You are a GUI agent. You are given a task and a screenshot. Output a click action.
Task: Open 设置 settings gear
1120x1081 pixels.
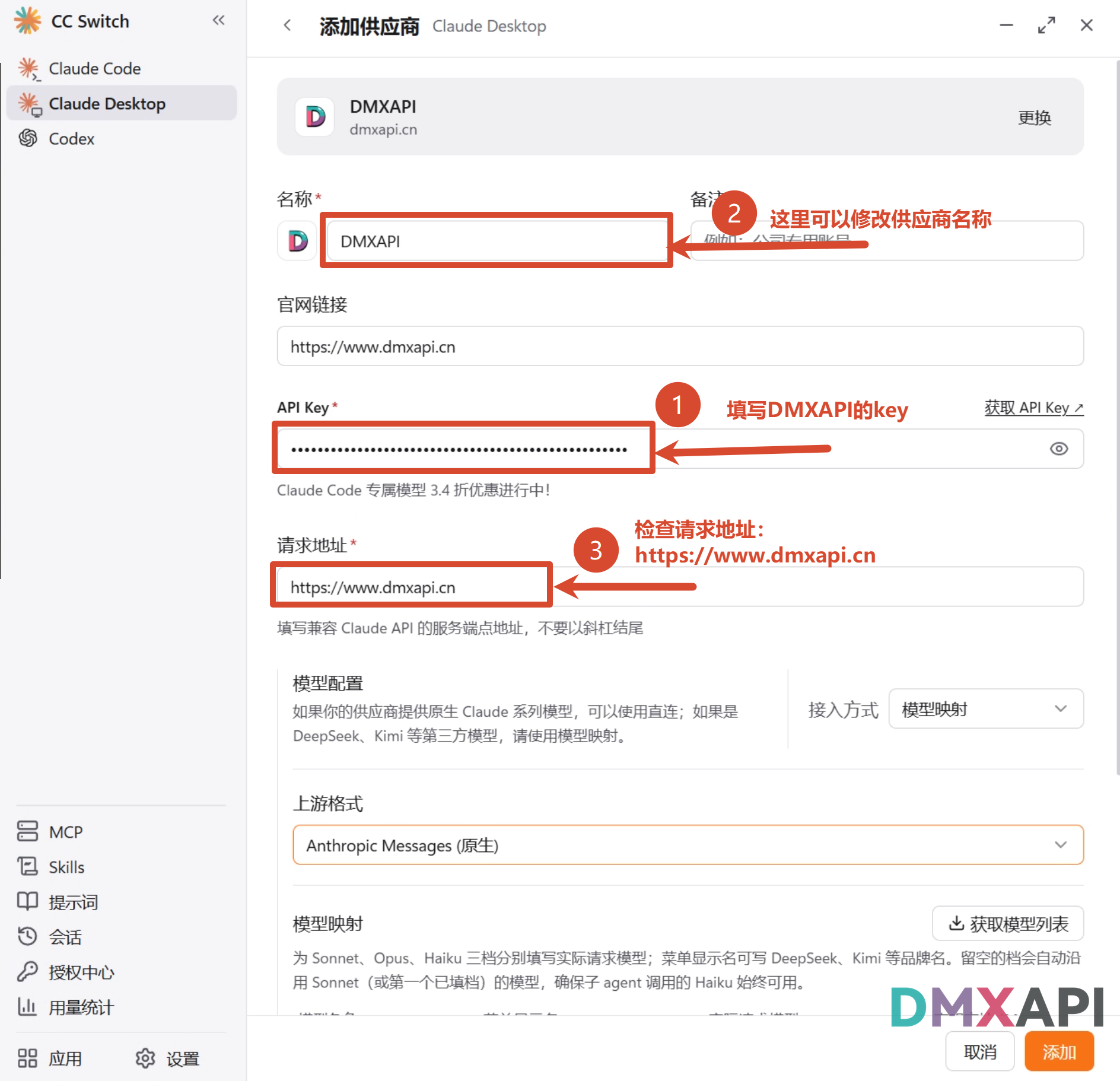[167, 1058]
